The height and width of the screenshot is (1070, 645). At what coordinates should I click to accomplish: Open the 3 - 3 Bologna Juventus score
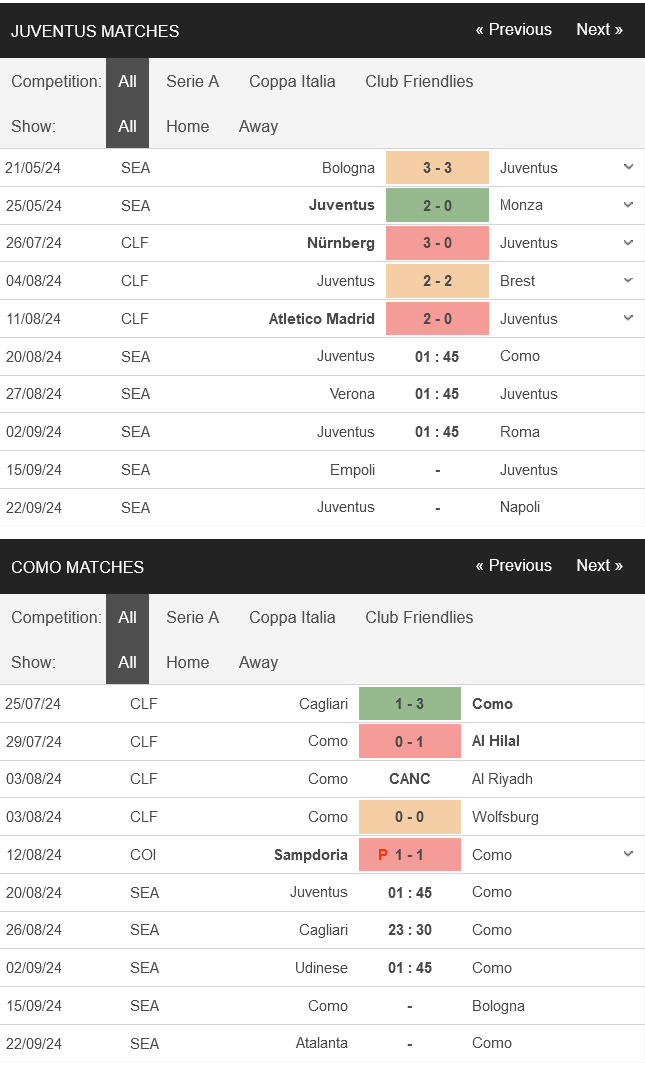438,168
